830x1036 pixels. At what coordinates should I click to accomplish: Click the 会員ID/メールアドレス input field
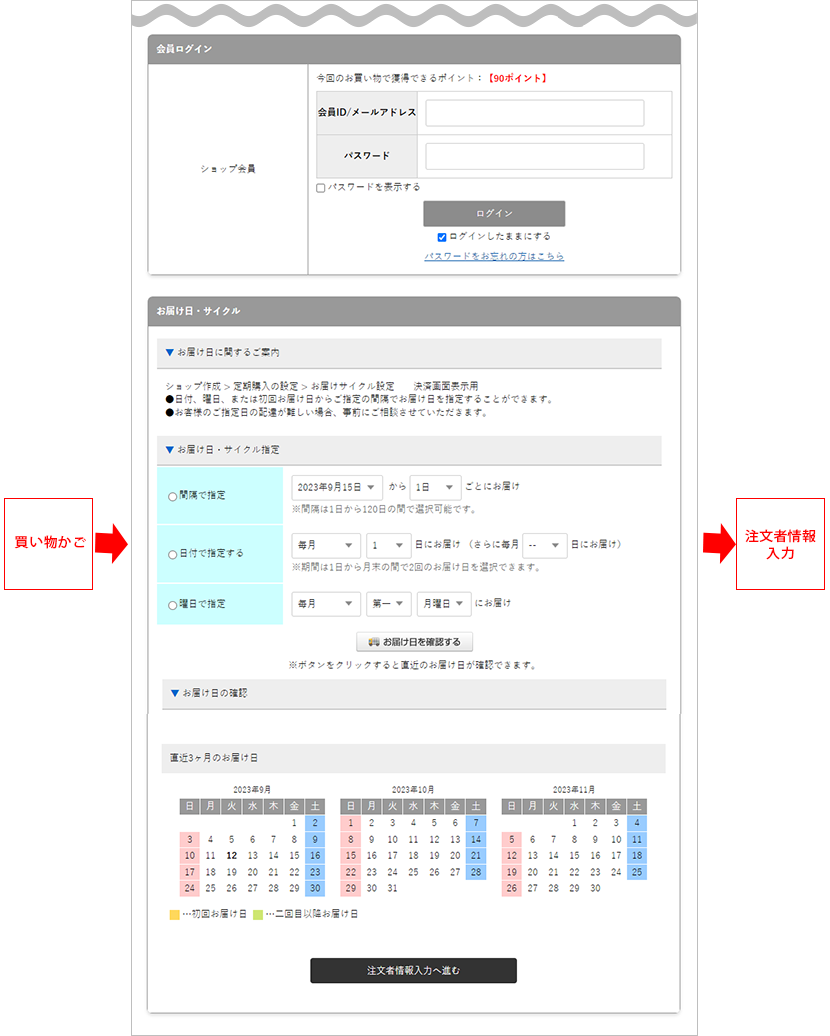(533, 113)
